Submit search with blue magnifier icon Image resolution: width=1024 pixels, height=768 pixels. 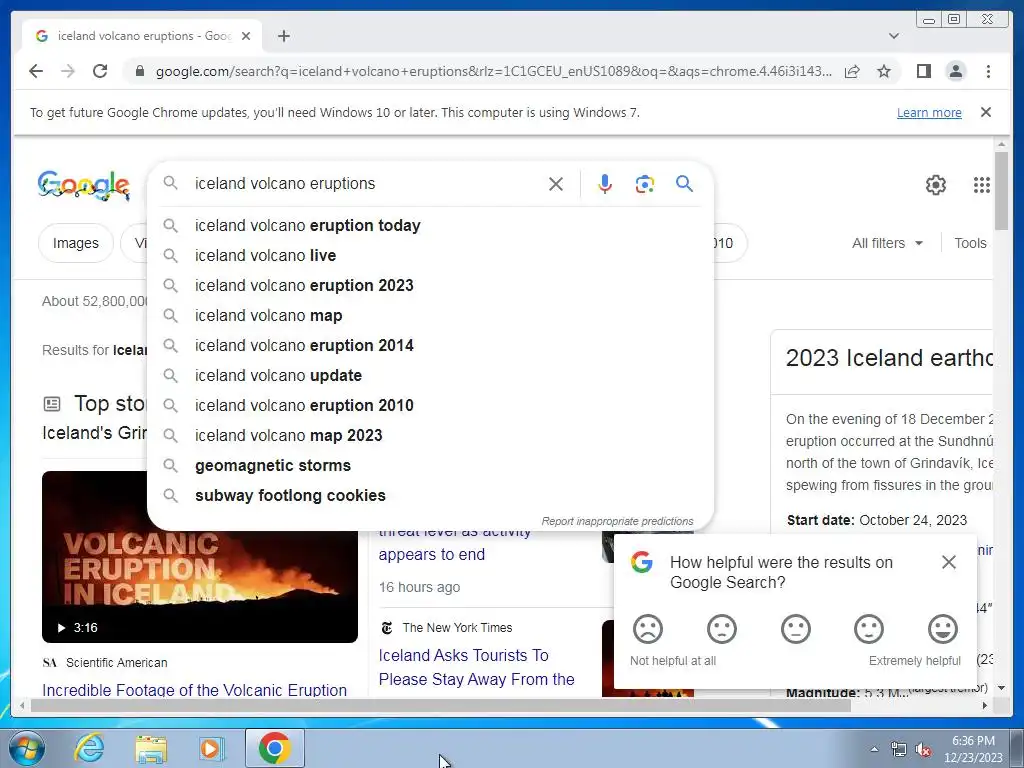[x=684, y=184]
